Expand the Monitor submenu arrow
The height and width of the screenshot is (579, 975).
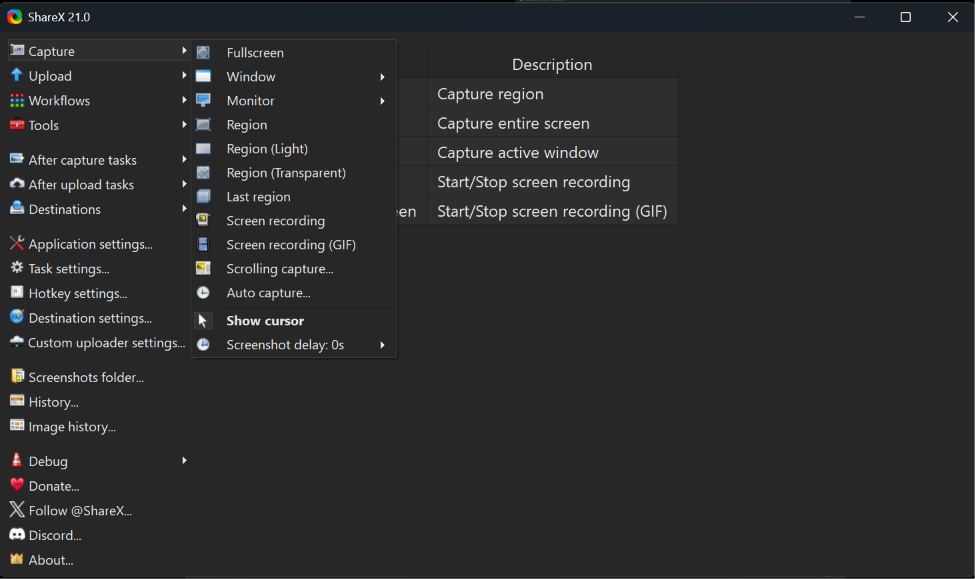click(x=382, y=101)
